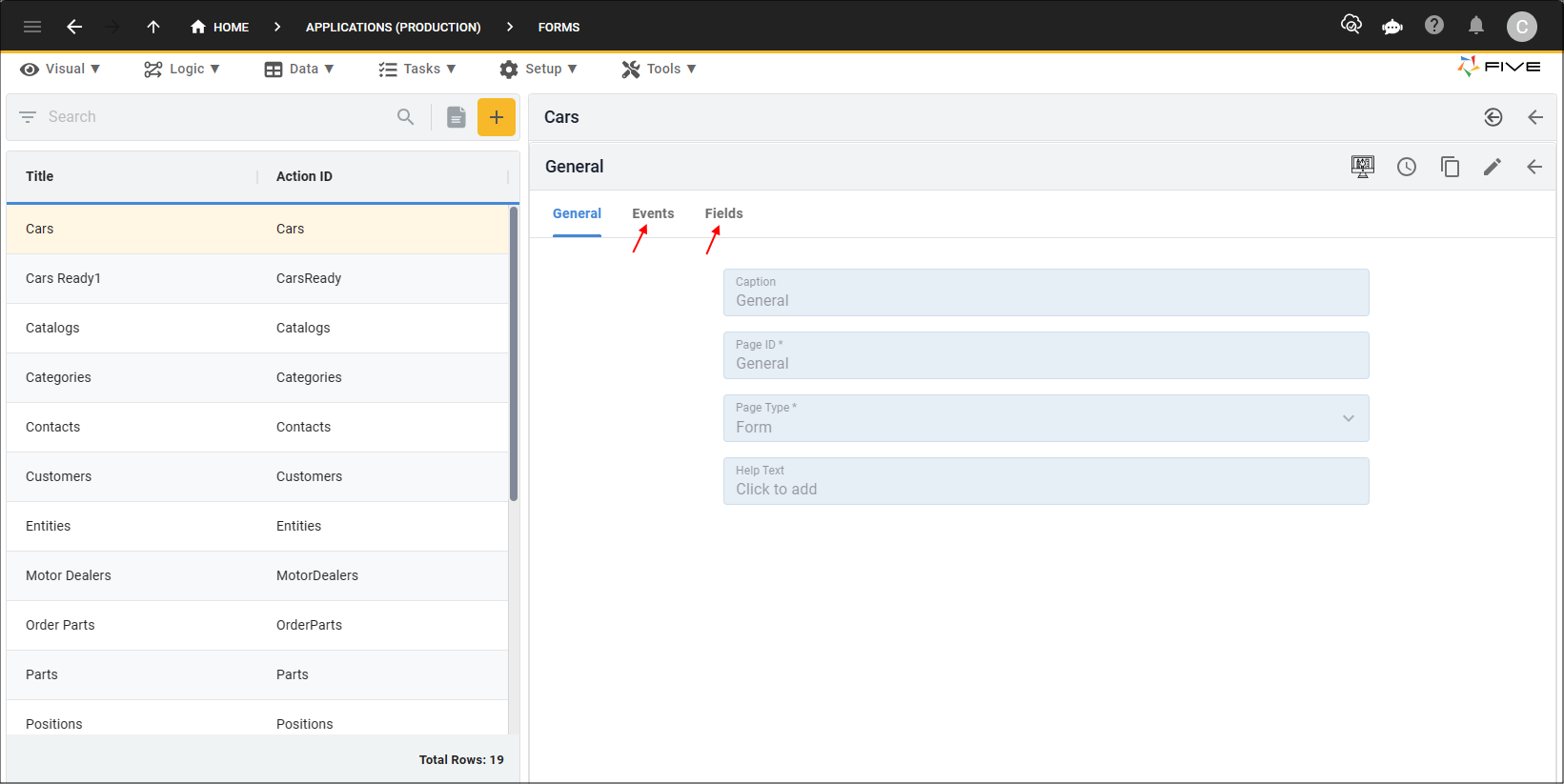Click the forms list vertical scrollbar

pyautogui.click(x=514, y=354)
